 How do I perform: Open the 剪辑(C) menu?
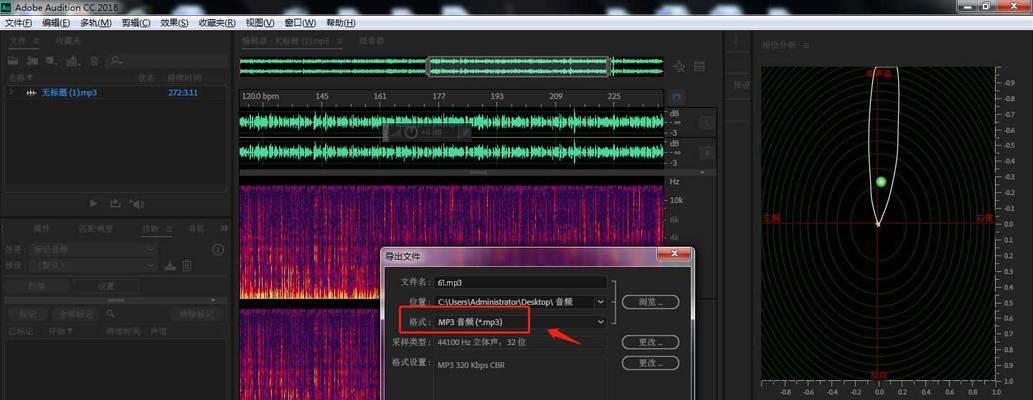point(136,22)
